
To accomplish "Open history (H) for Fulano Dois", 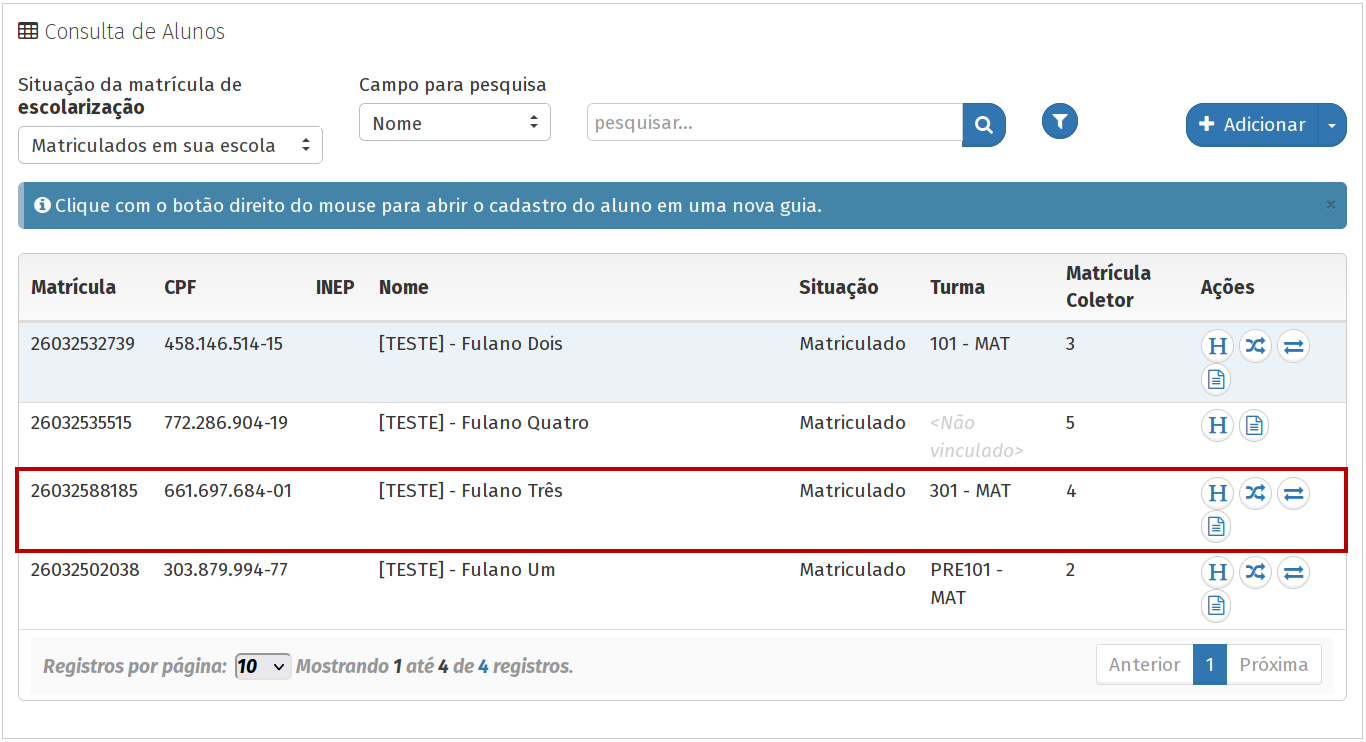I will (x=1217, y=346).
